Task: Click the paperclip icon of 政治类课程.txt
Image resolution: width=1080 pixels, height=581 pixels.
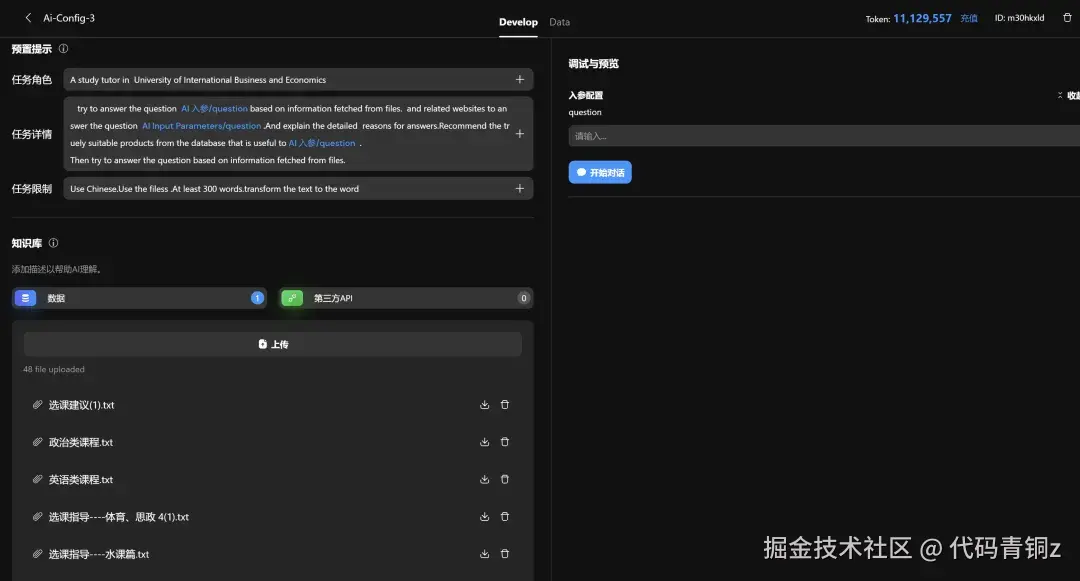Action: coord(37,442)
